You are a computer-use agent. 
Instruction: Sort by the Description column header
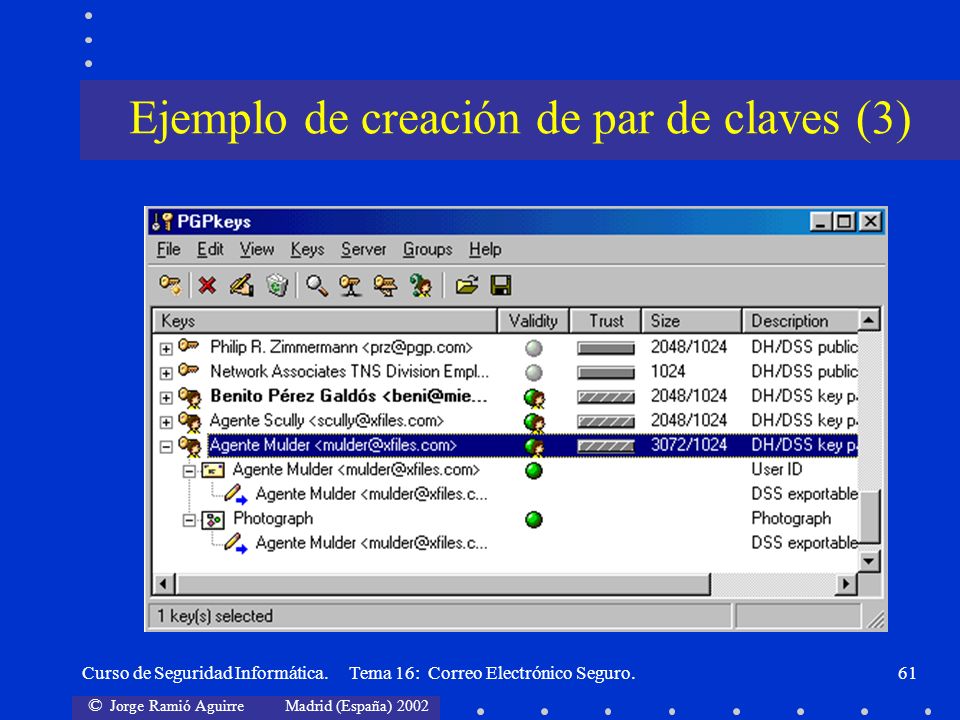(800, 321)
